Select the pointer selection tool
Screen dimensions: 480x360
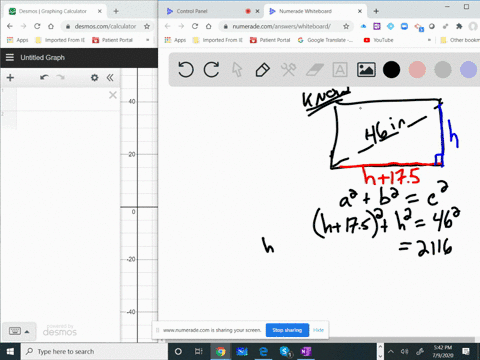pos(237,70)
